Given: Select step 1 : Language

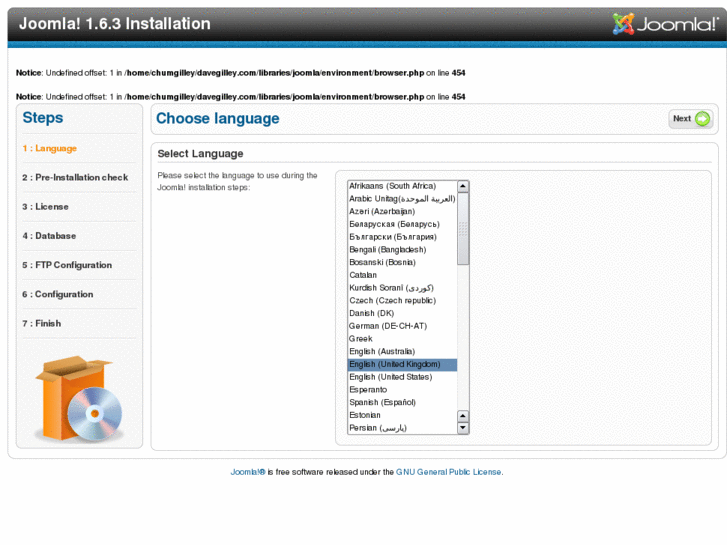Looking at the screenshot, I should click(50, 149).
